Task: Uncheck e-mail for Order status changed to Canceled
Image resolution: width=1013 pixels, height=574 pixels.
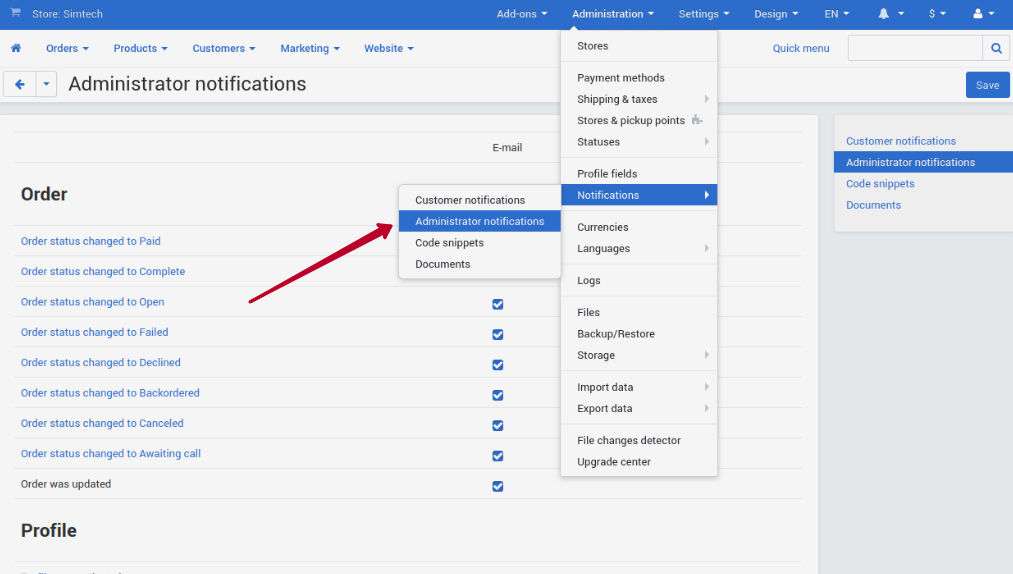Action: 497,425
